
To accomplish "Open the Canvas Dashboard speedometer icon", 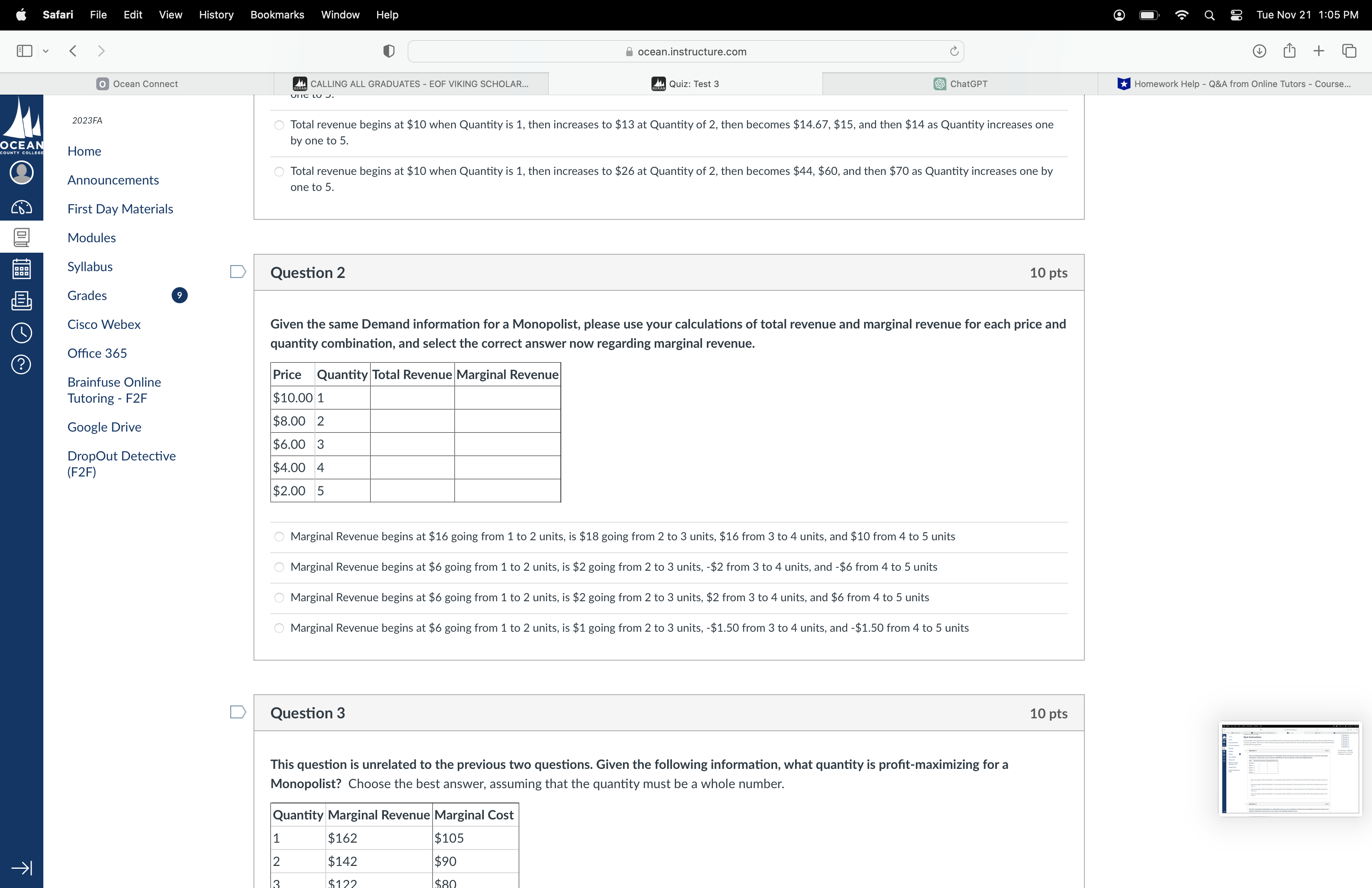I will click(21, 207).
